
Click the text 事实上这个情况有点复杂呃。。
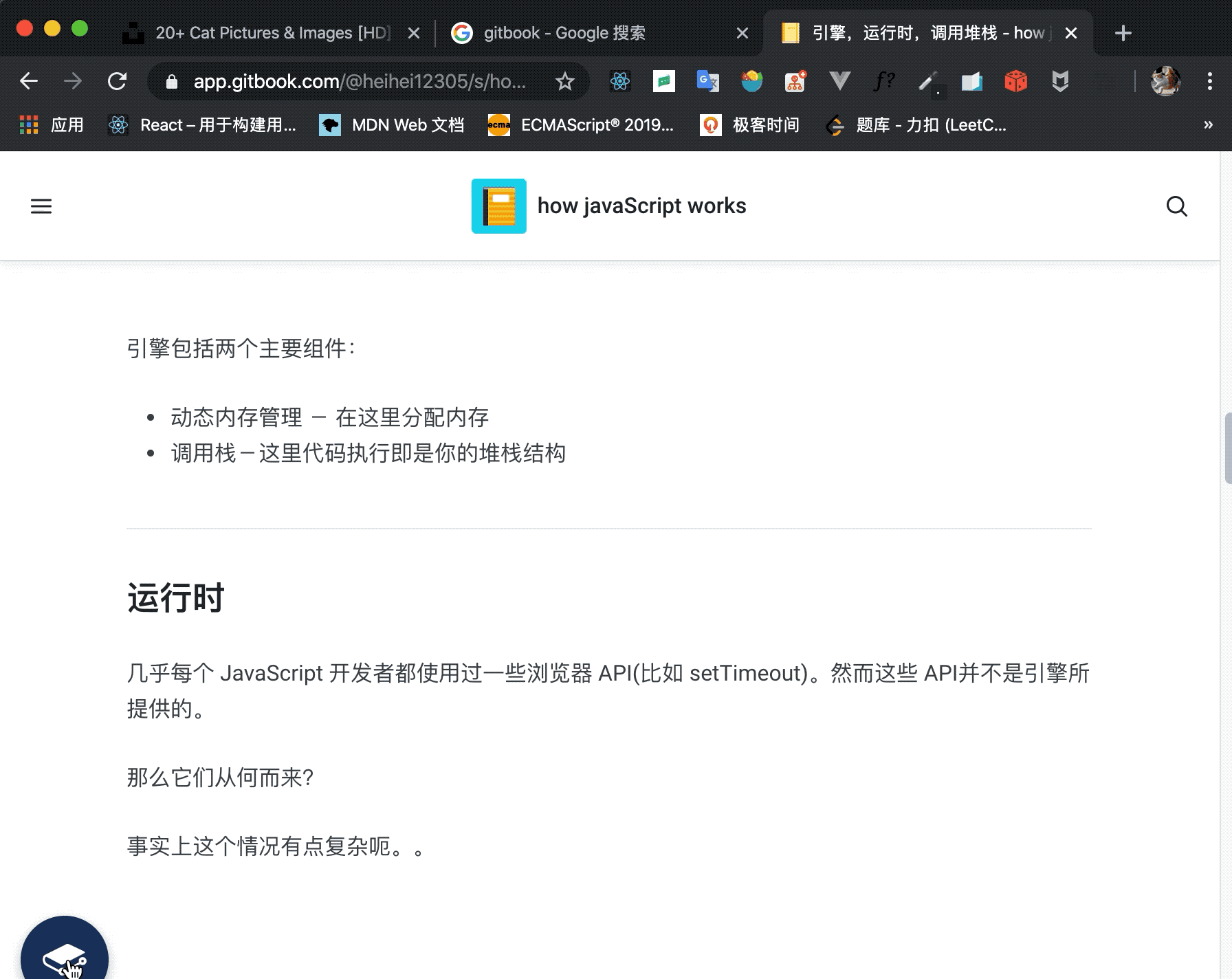276,846
